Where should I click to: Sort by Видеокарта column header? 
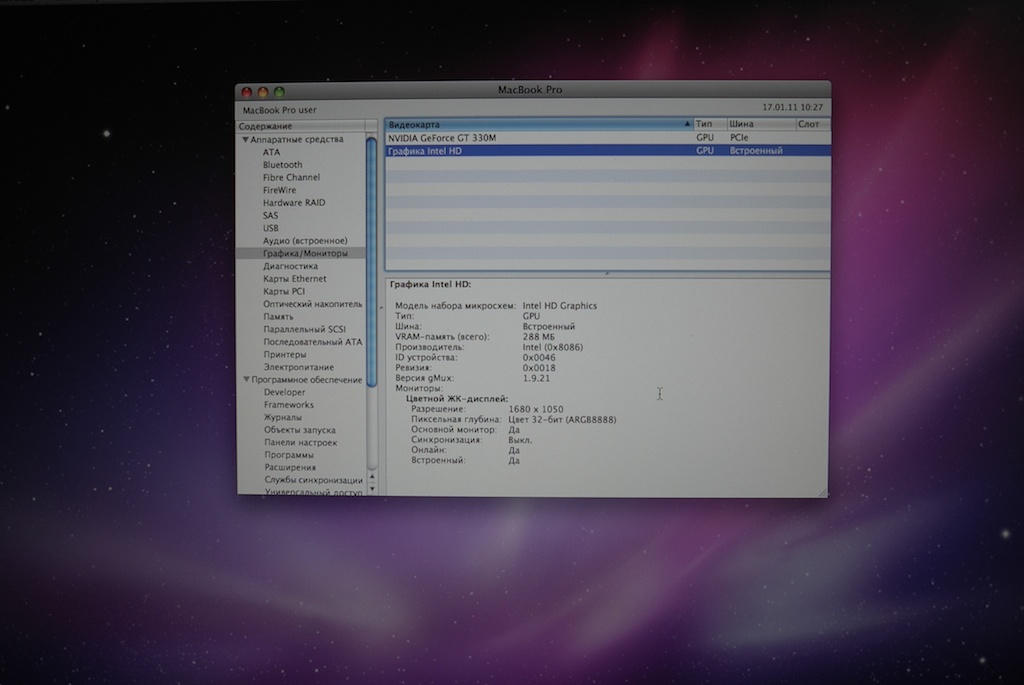pyautogui.click(x=539, y=124)
